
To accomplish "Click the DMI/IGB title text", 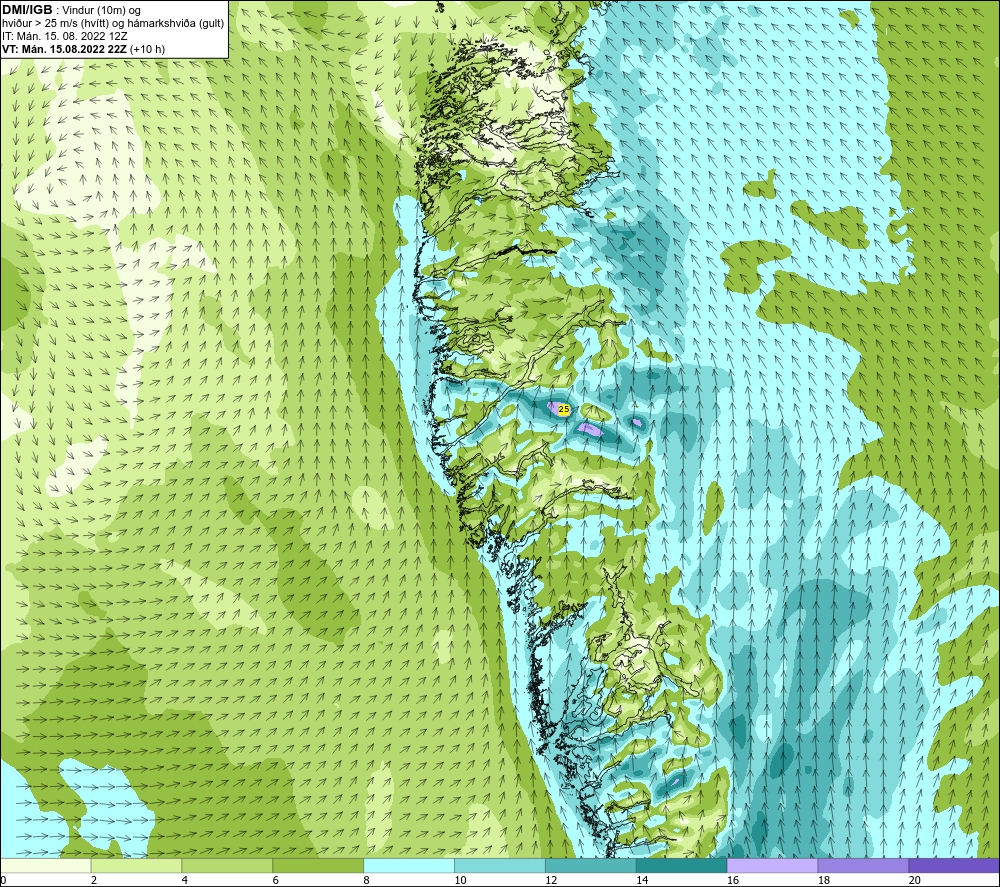I will pos(27,10).
